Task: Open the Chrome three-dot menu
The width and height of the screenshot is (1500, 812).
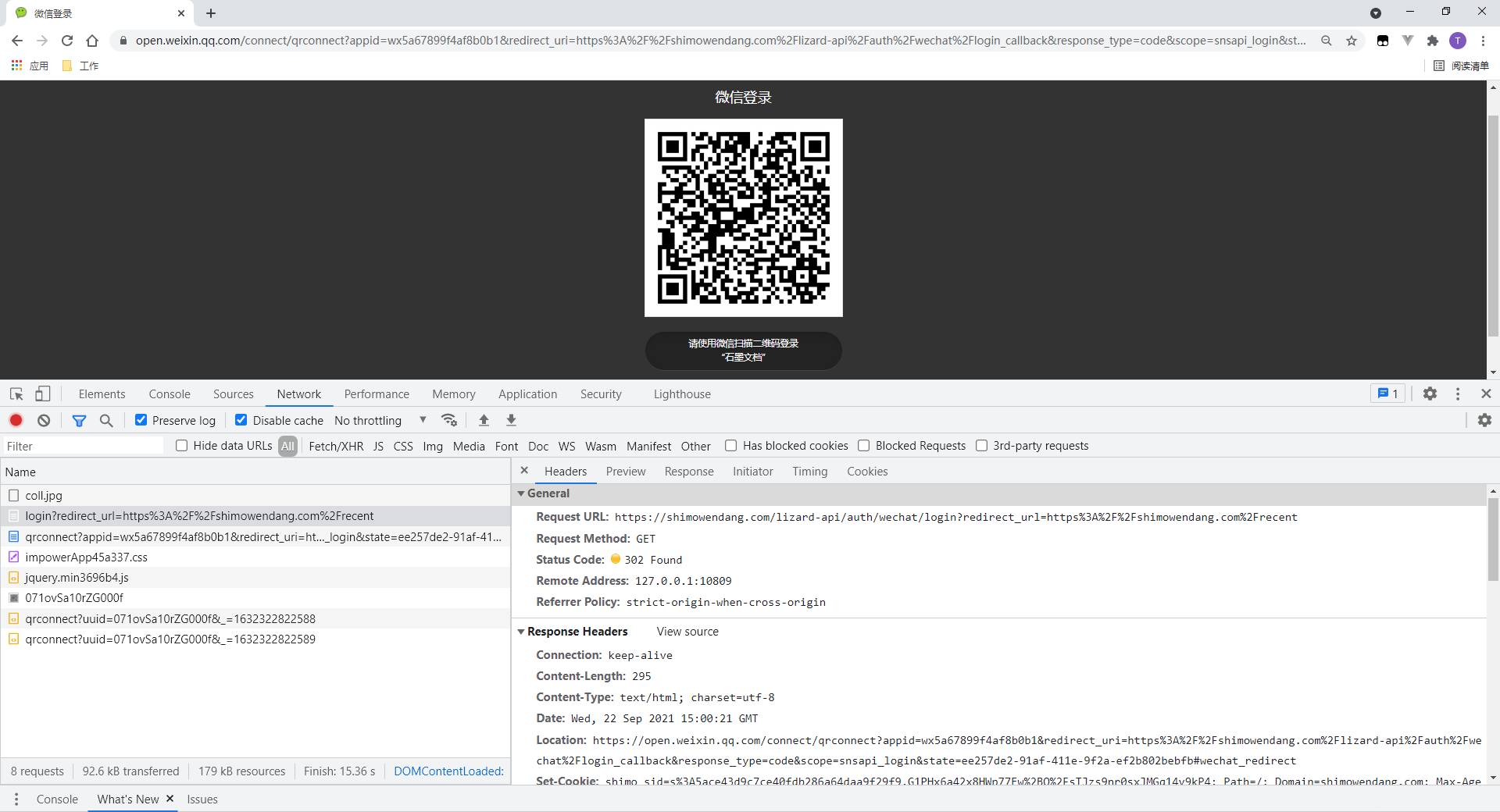Action: [x=1483, y=41]
